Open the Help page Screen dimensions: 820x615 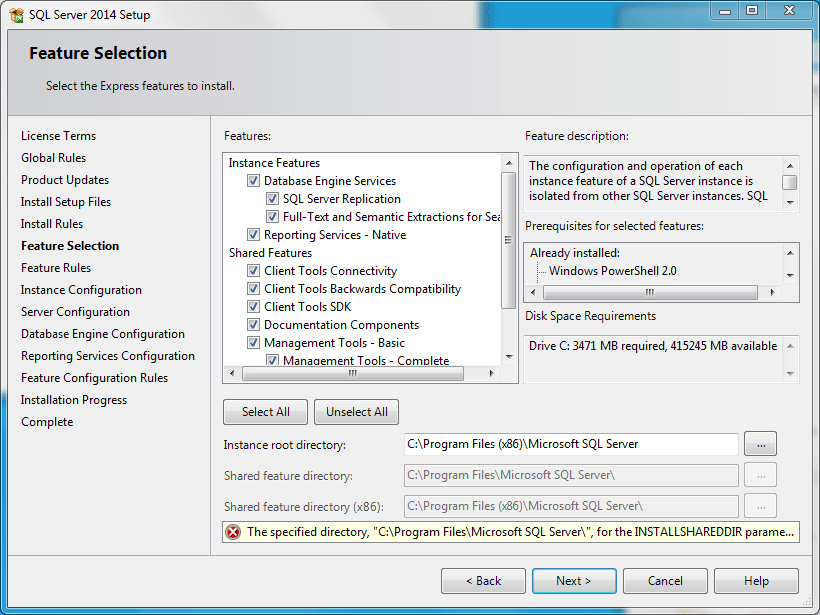pyautogui.click(x=756, y=580)
